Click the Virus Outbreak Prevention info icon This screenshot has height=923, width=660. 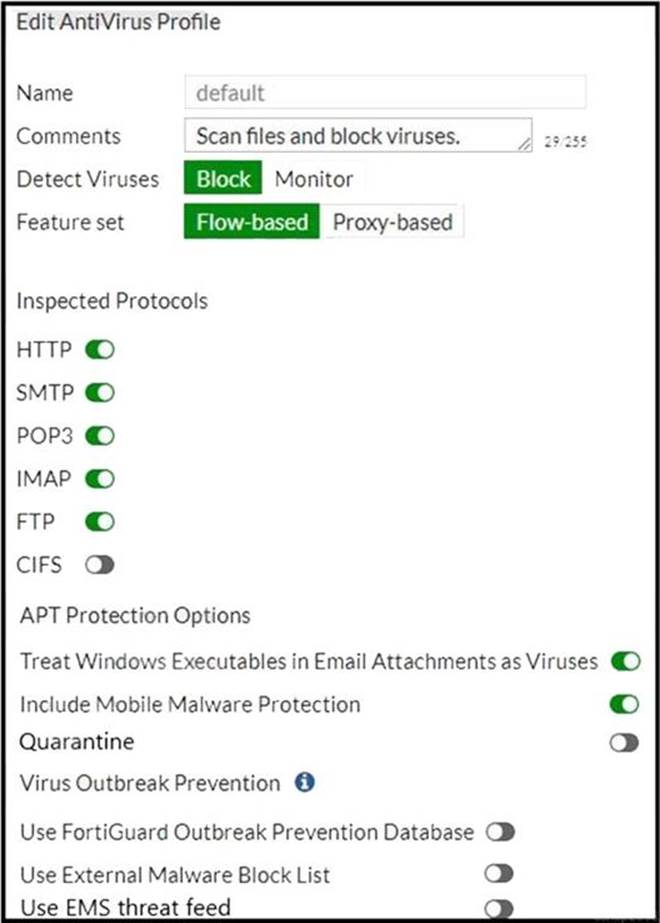click(305, 782)
